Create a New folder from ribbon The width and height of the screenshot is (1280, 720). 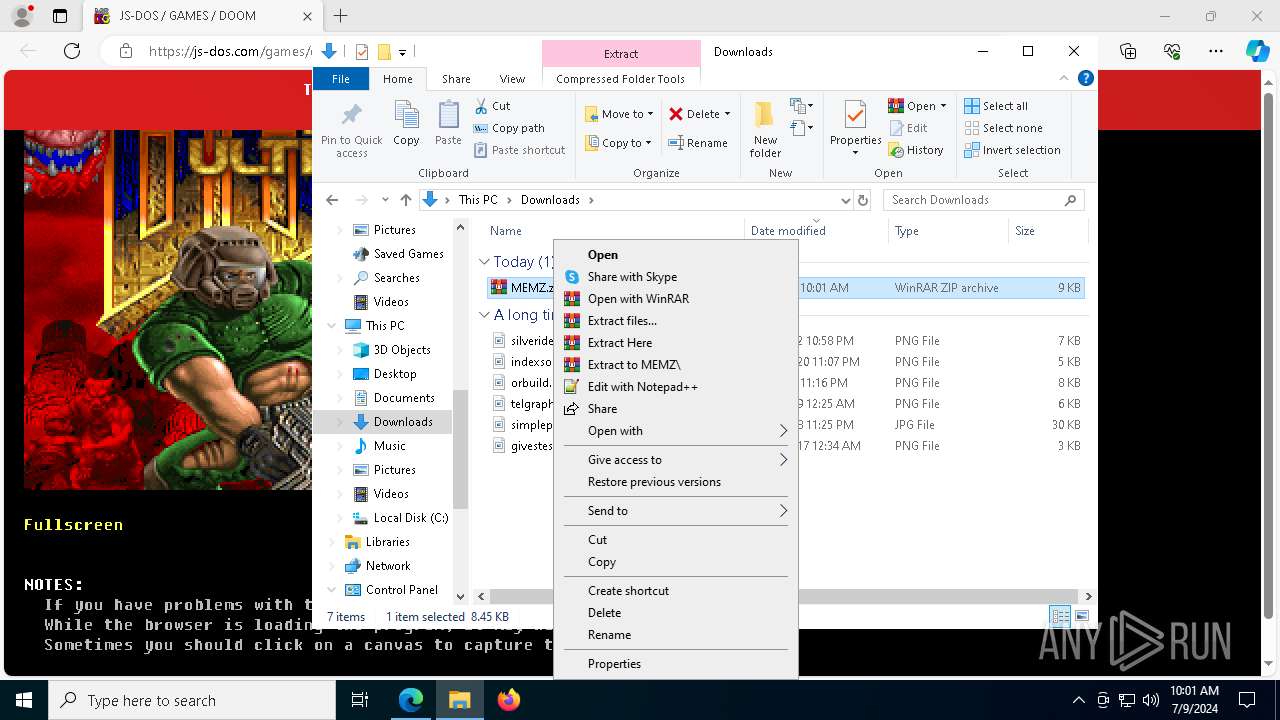click(x=765, y=128)
